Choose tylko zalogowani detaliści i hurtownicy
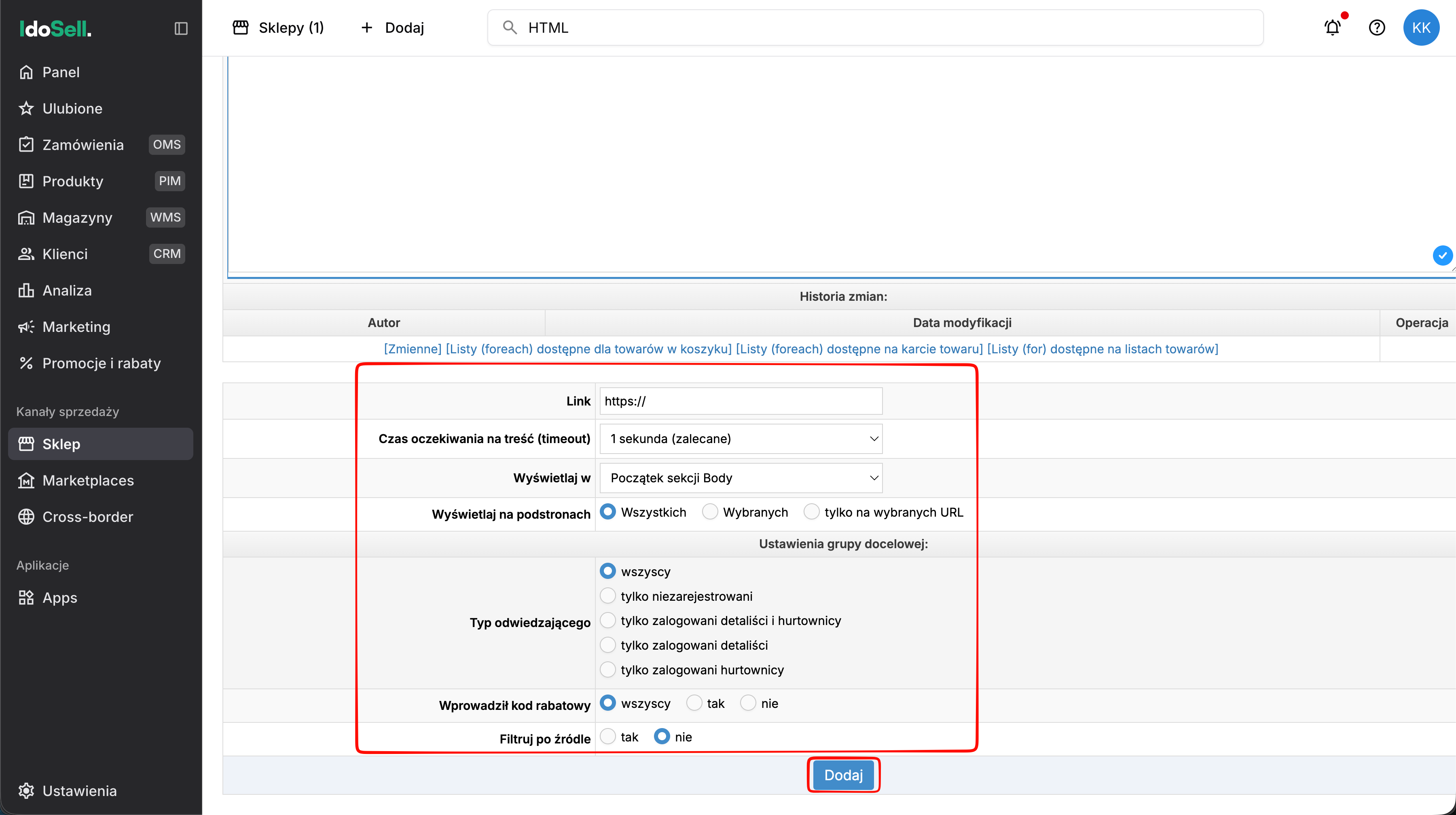The image size is (1456, 815). (607, 620)
